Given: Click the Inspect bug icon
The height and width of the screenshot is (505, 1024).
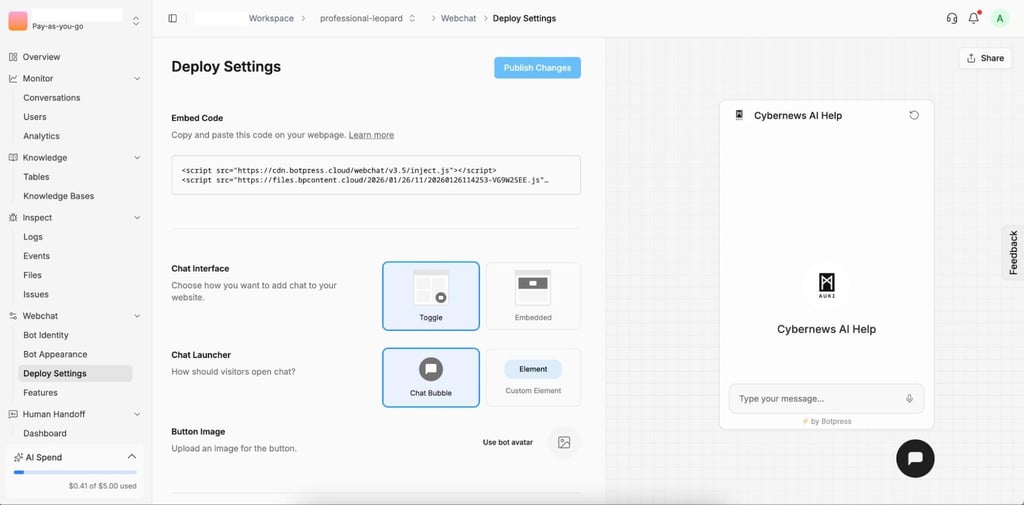Looking at the screenshot, I should (x=13, y=218).
